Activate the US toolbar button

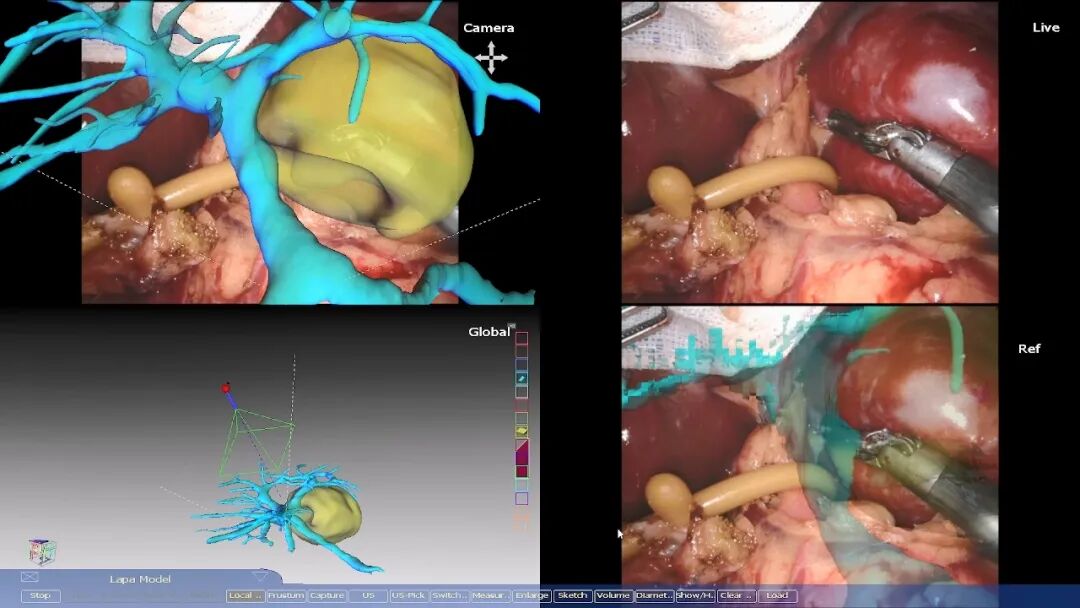(368, 596)
